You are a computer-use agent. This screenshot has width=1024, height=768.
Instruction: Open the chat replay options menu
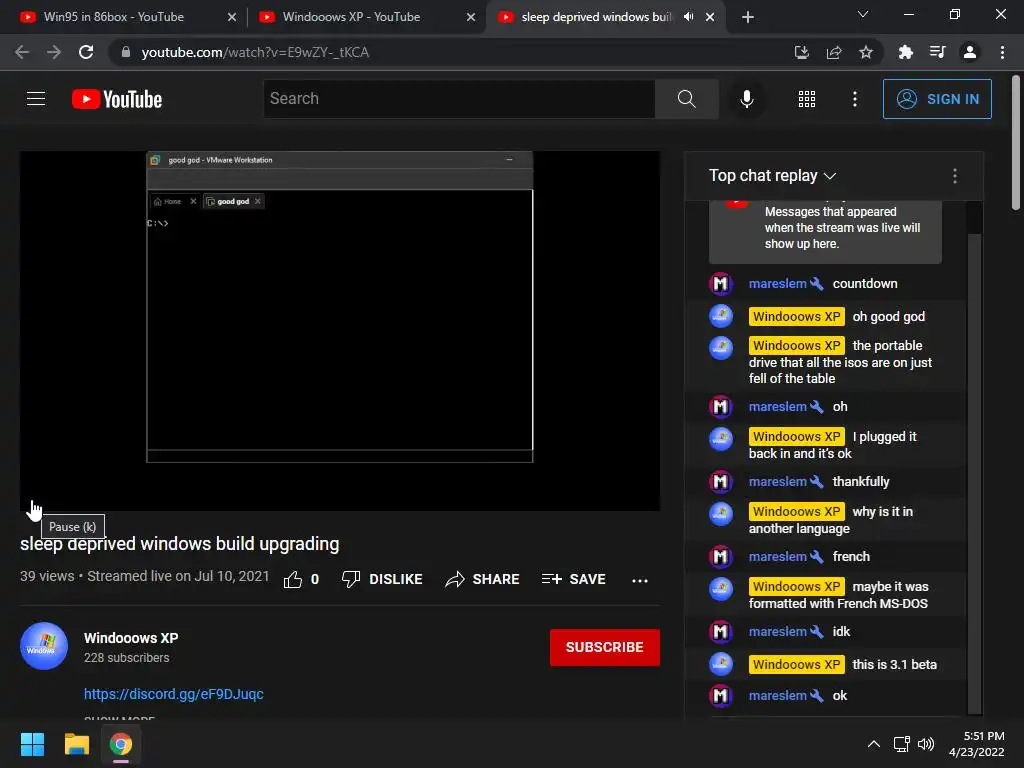pyautogui.click(x=955, y=176)
